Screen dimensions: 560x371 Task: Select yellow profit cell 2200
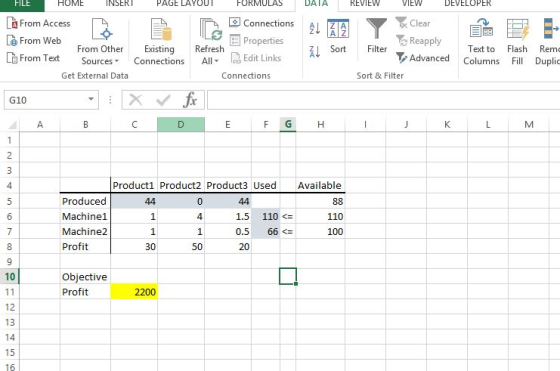point(134,292)
